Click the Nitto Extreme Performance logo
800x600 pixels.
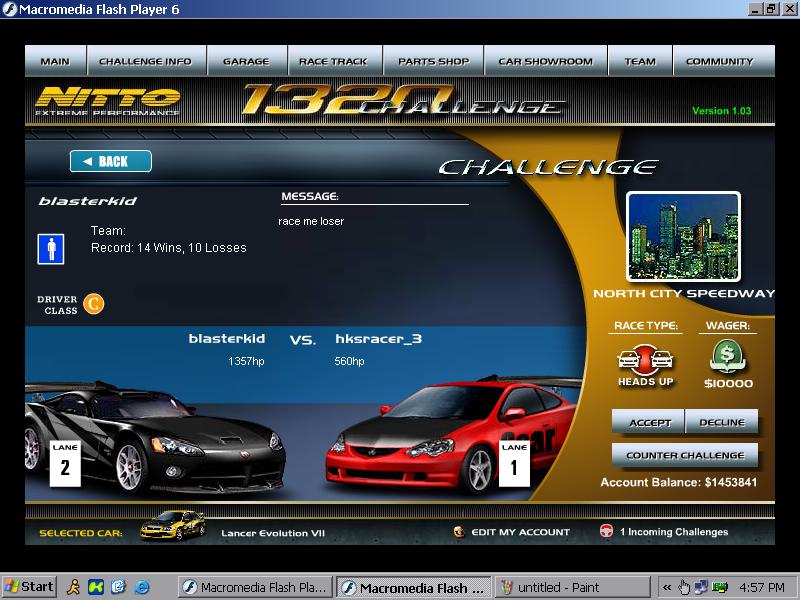(108, 101)
